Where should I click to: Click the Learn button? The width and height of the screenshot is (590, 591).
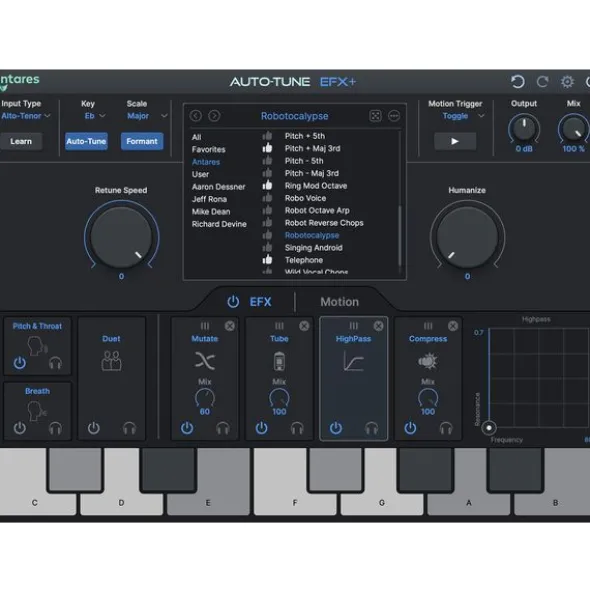(x=21, y=141)
